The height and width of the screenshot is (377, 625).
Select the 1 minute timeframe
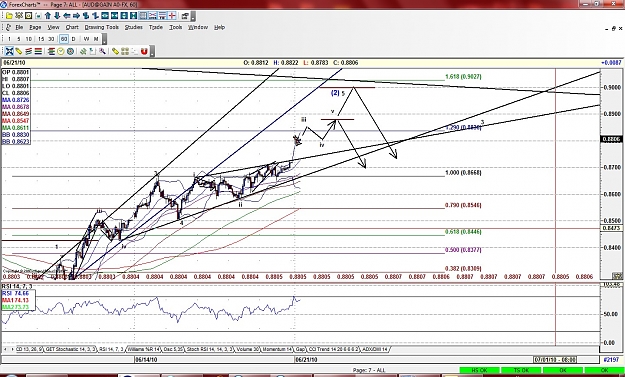(x=9, y=39)
